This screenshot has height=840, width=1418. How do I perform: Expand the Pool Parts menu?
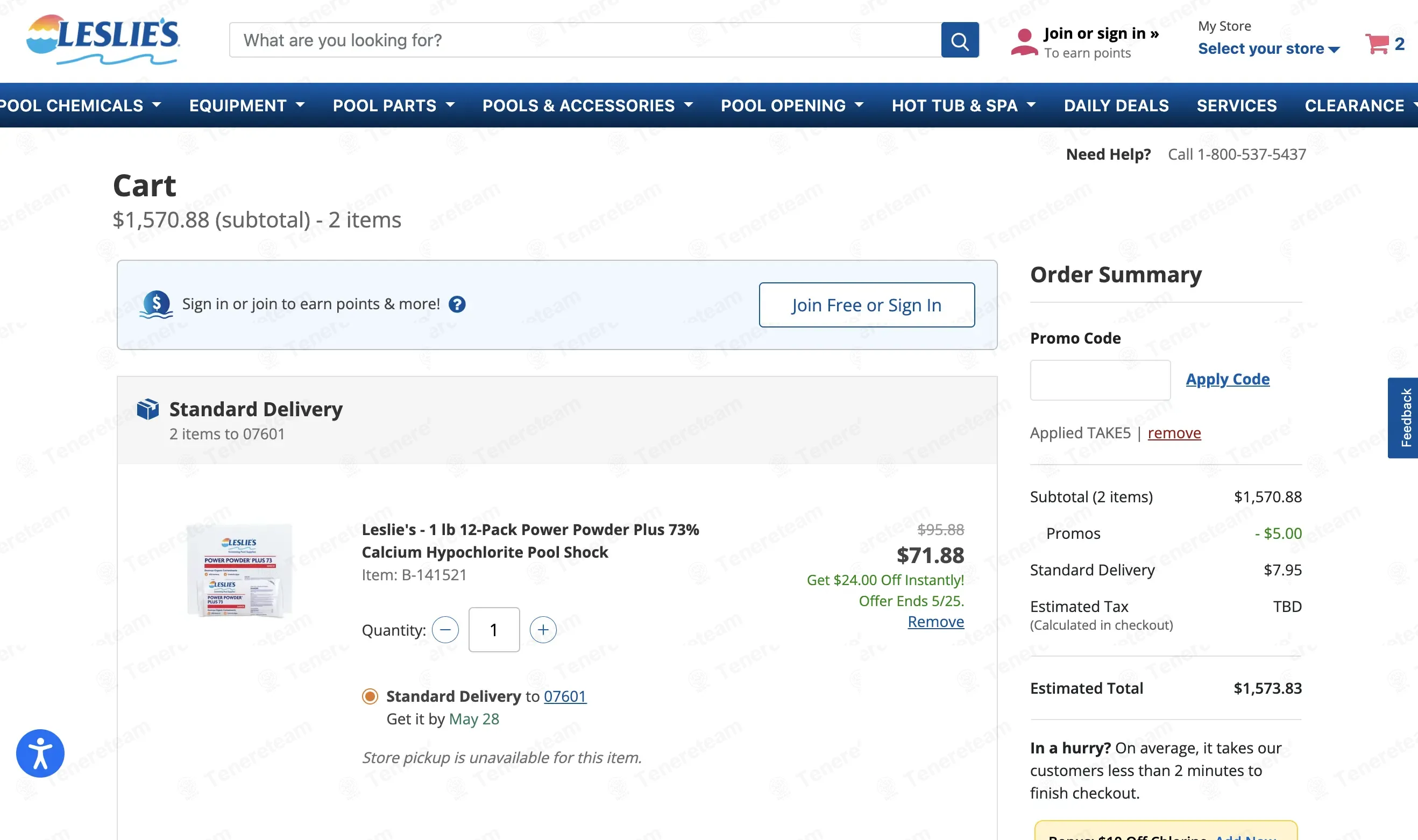tap(393, 105)
